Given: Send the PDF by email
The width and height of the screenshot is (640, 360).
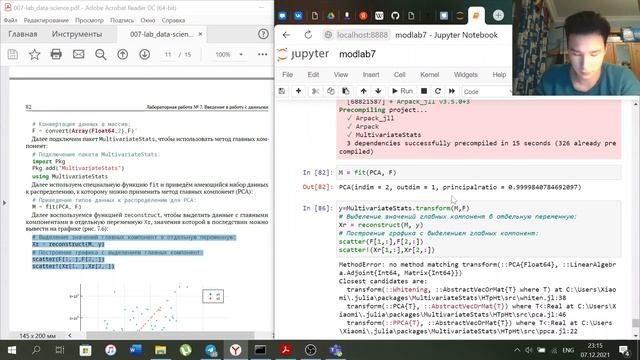Looking at the screenshot, I should coord(78,54).
